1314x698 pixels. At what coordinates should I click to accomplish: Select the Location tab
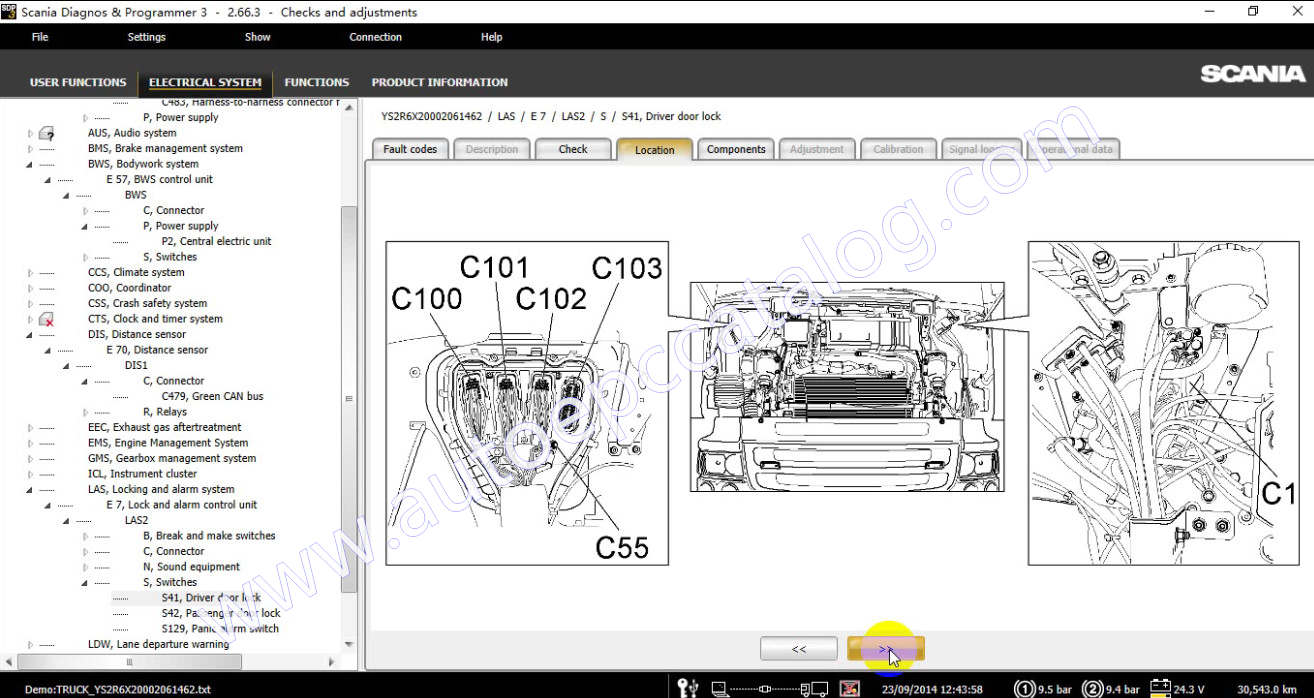coord(655,150)
